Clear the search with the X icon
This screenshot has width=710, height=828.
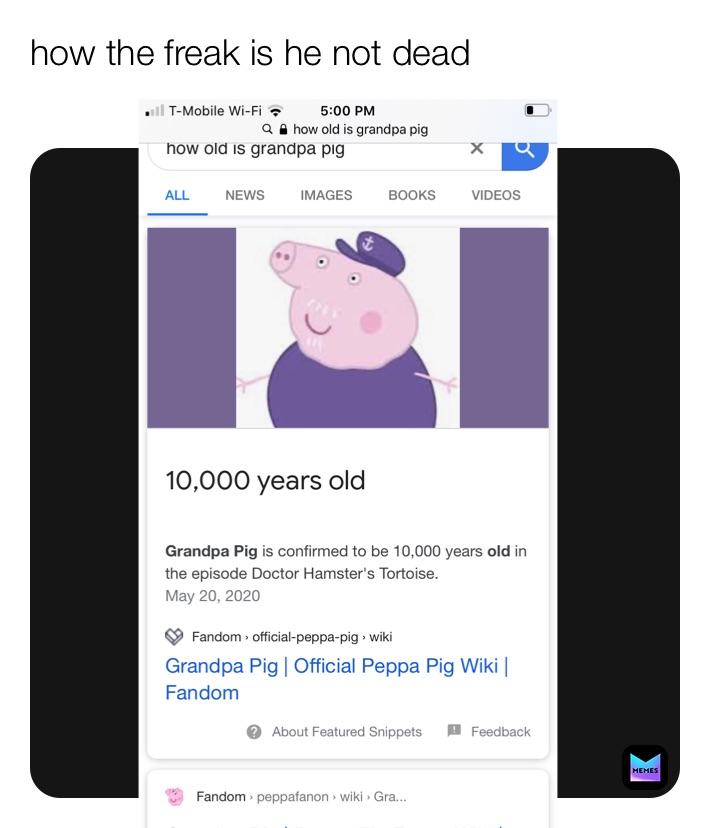coord(477,147)
